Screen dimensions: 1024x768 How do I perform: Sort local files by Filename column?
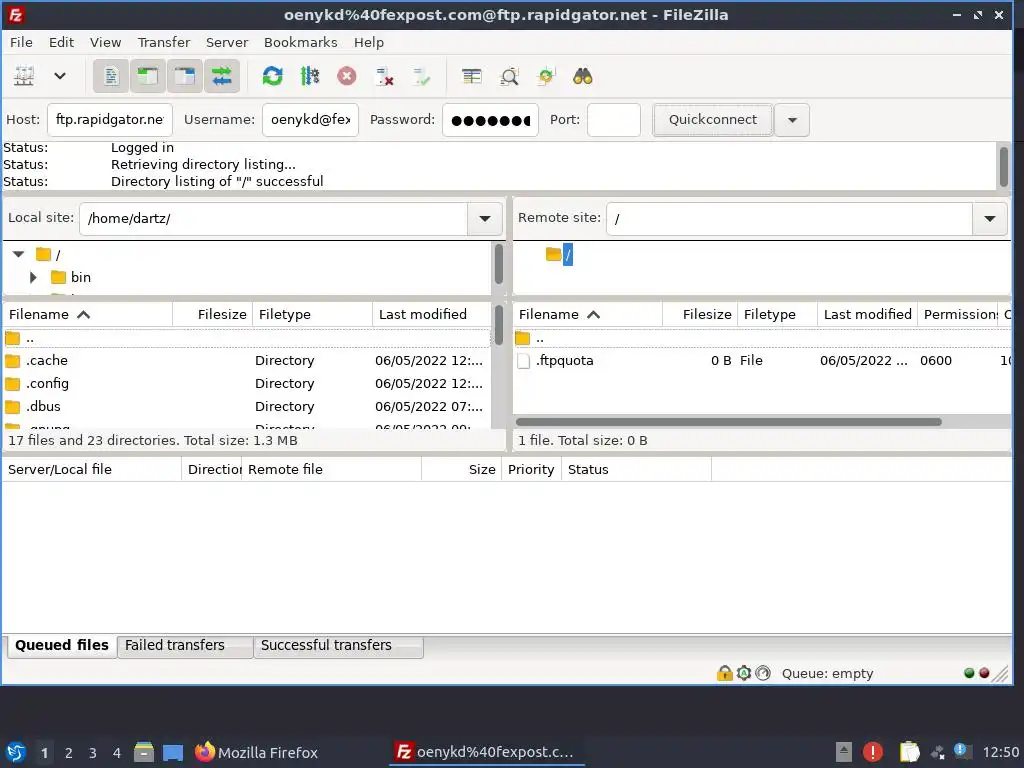point(88,314)
